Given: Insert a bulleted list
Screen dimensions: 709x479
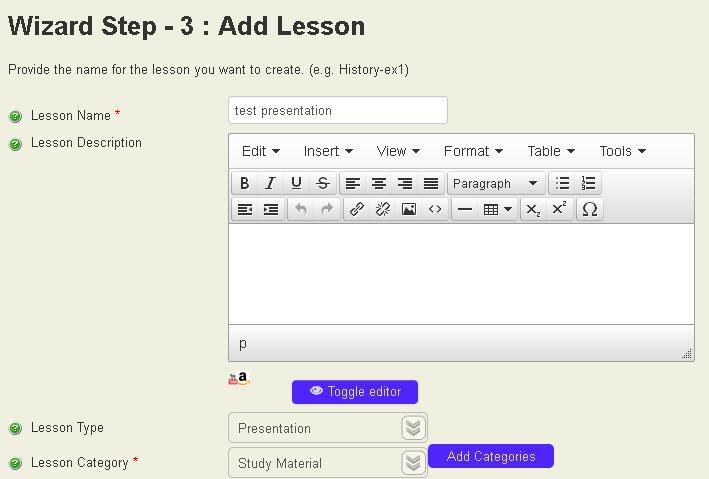Looking at the screenshot, I should 562,183.
